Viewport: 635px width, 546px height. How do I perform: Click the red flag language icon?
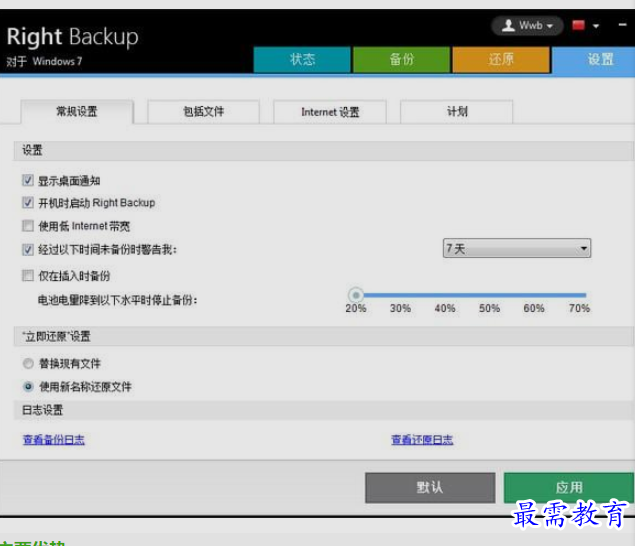(578, 26)
